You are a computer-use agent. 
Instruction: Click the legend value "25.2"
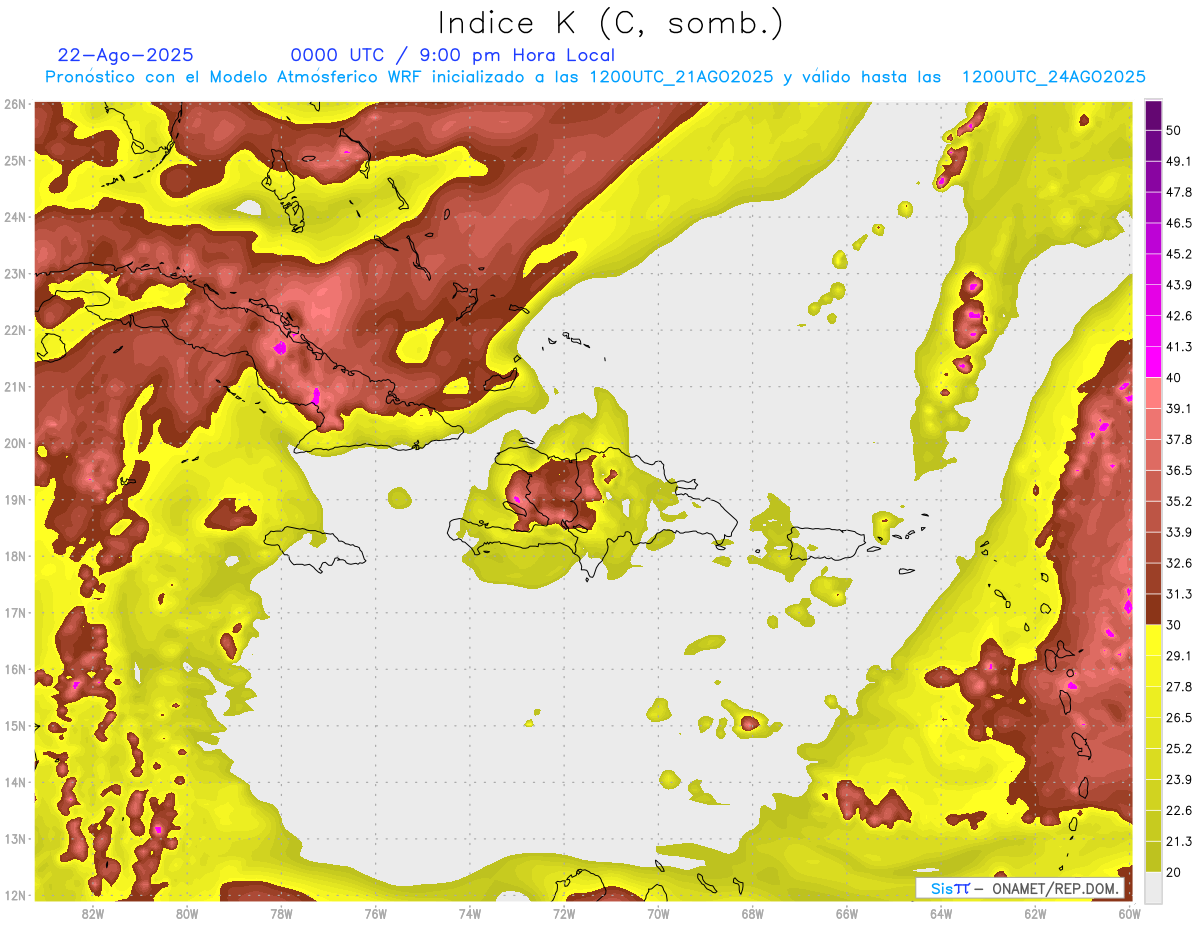click(1179, 749)
